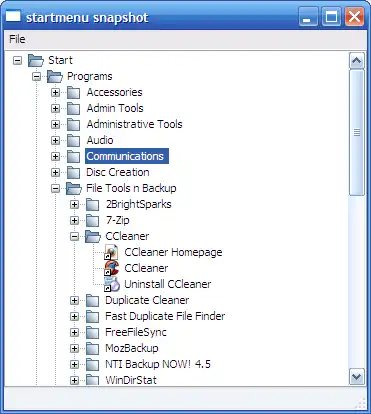Select the Uninstall CCleaner entry text
The width and height of the screenshot is (371, 414).
point(168,284)
